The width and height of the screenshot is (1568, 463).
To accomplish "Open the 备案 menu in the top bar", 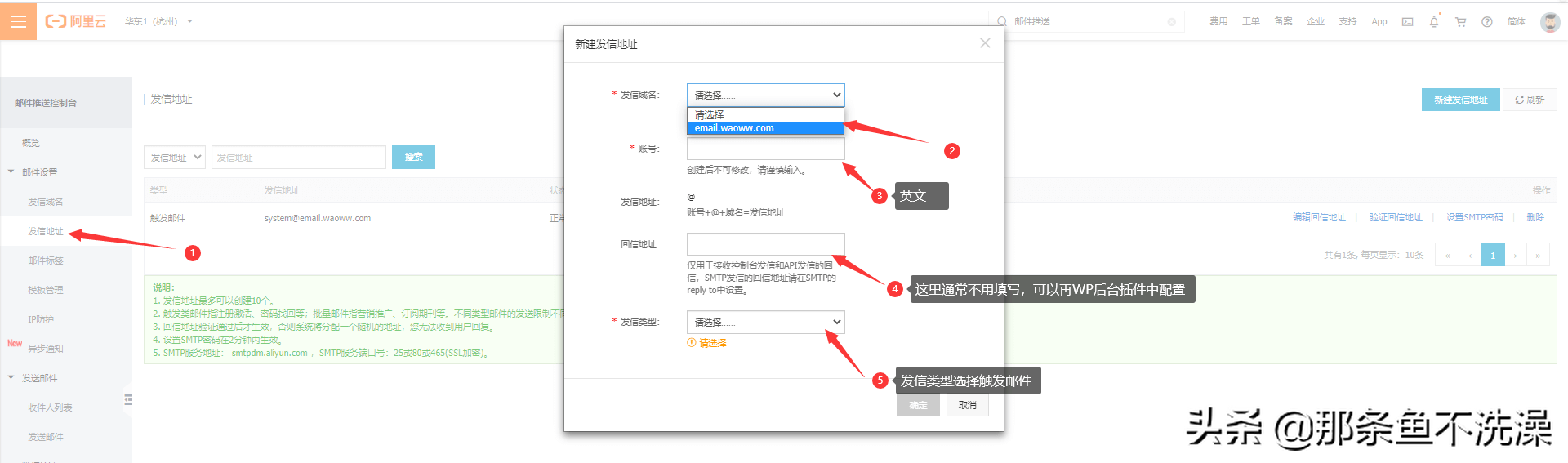I will [x=1283, y=21].
